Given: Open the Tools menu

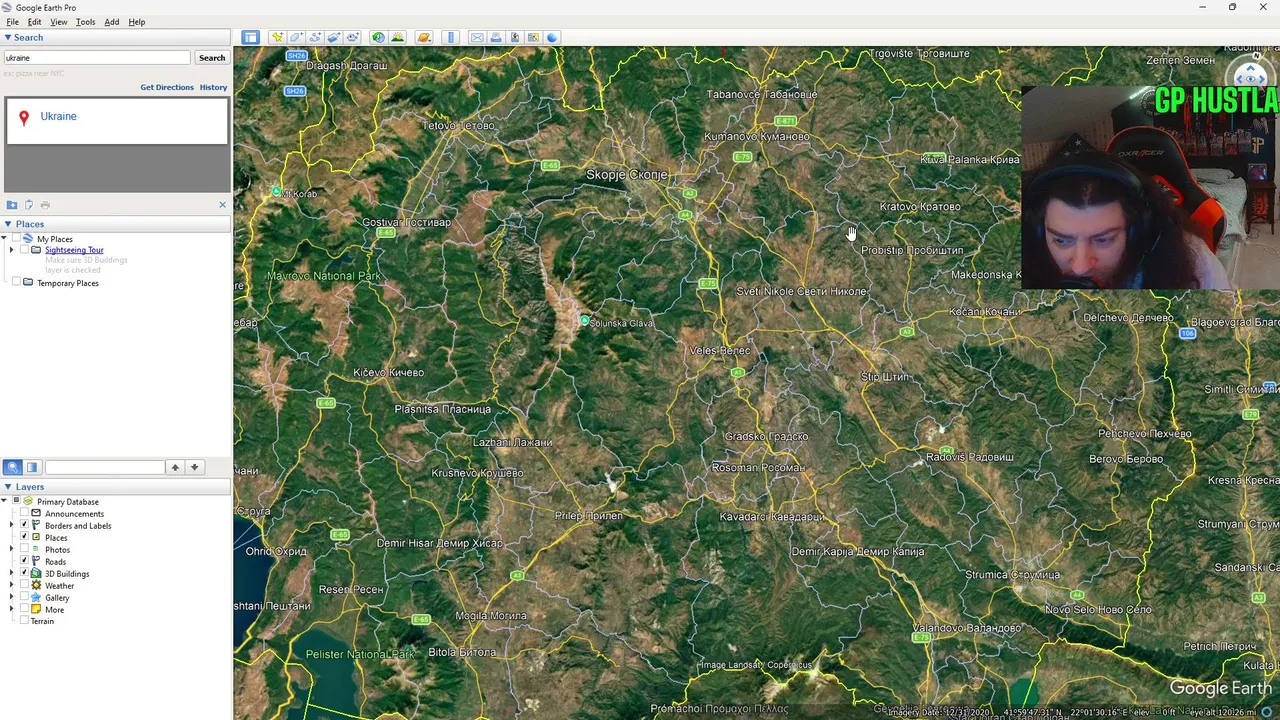Looking at the screenshot, I should [85, 22].
